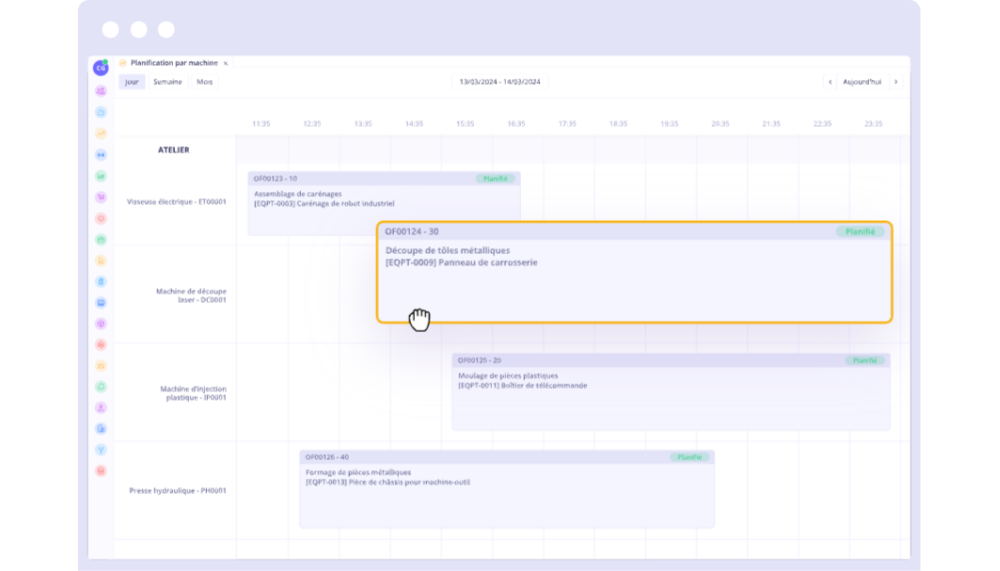This screenshot has height=571, width=1000.
Task: Click the purple contacts icon in sidebar
Action: pos(101,91)
